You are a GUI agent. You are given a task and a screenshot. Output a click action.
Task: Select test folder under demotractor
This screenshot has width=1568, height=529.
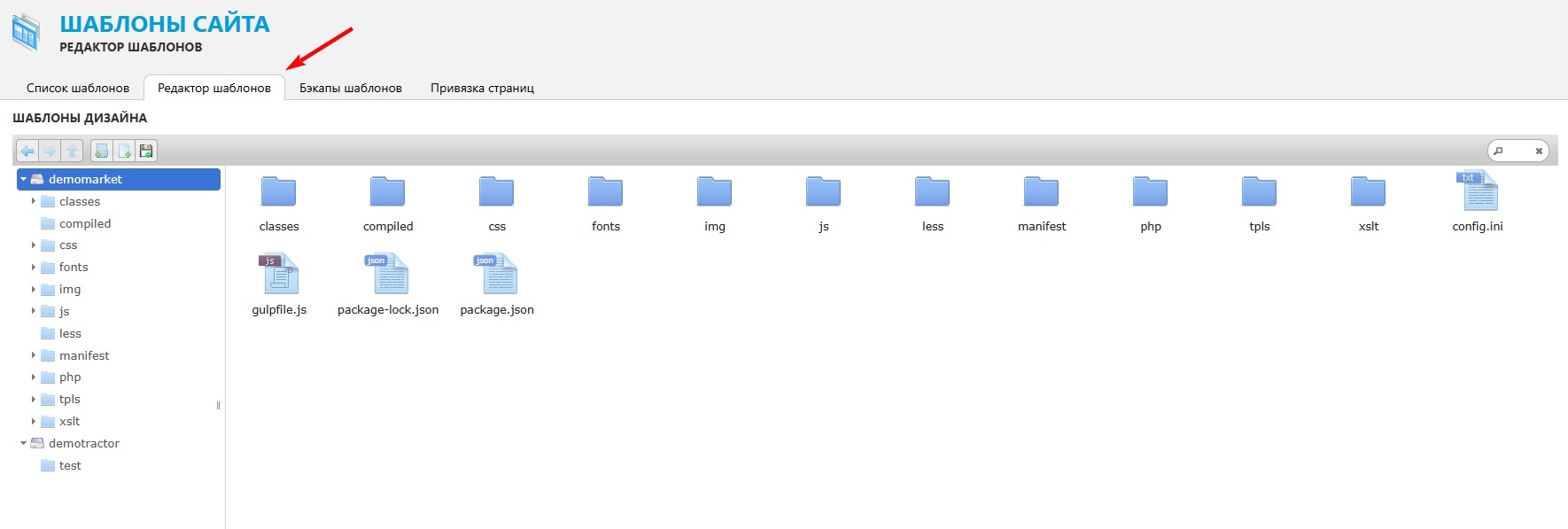tap(70, 465)
